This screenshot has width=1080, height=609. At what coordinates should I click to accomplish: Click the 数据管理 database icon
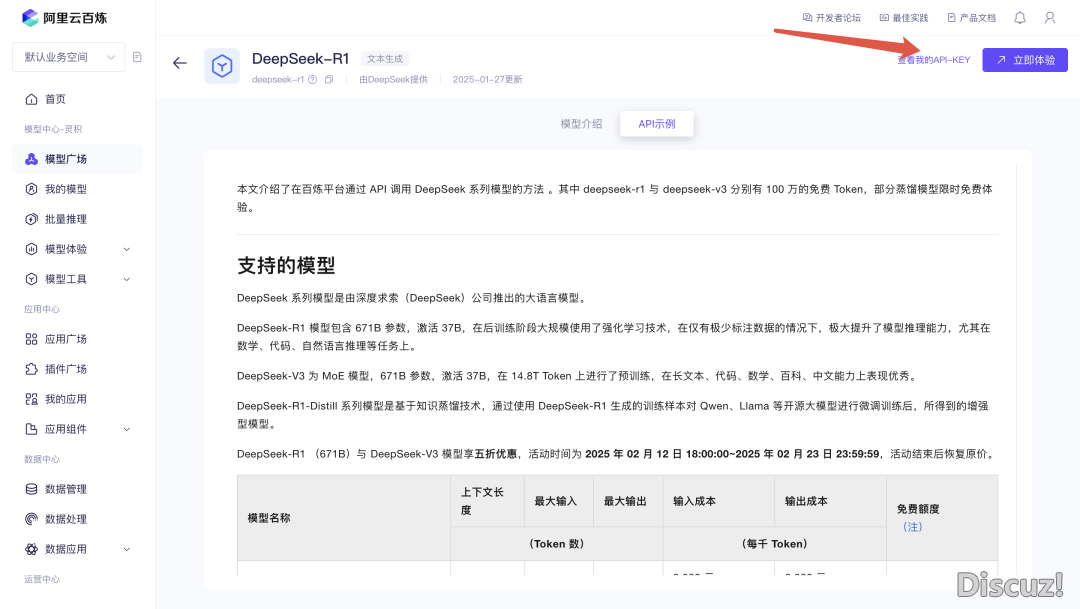point(31,489)
